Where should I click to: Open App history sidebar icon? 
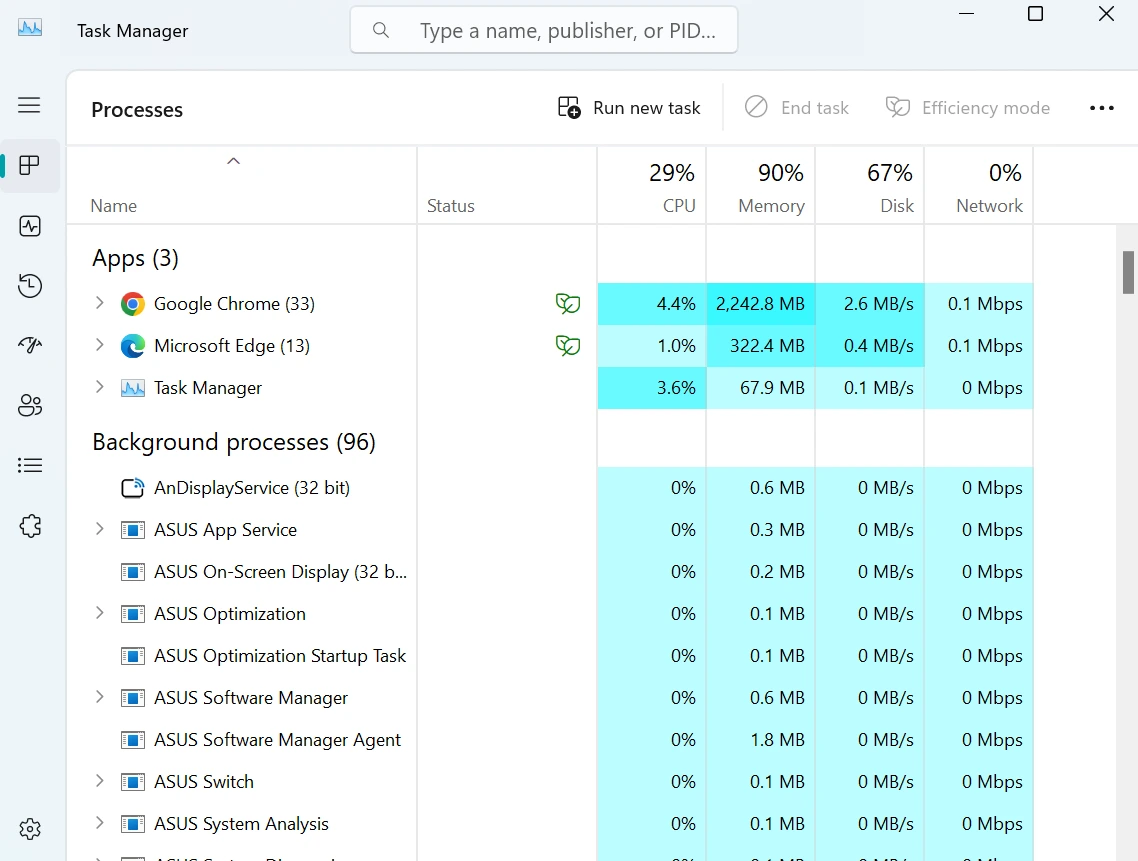click(30, 285)
